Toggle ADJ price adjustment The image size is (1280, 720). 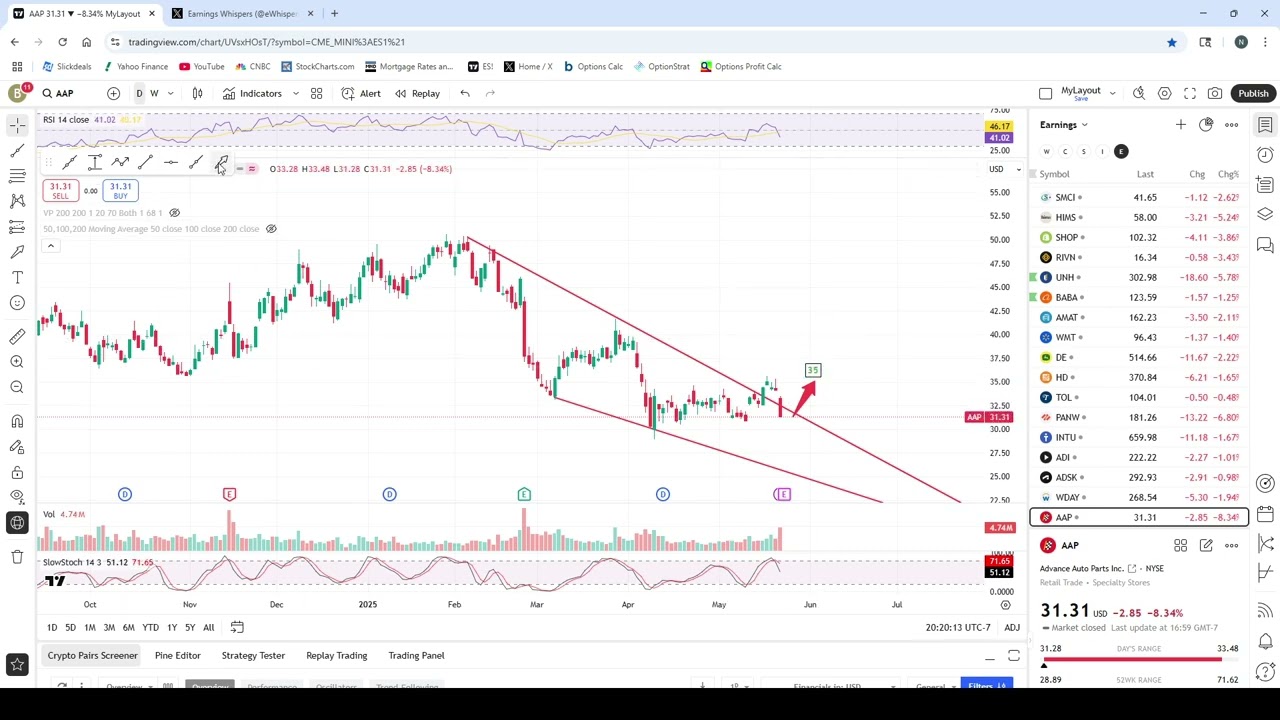click(1012, 627)
